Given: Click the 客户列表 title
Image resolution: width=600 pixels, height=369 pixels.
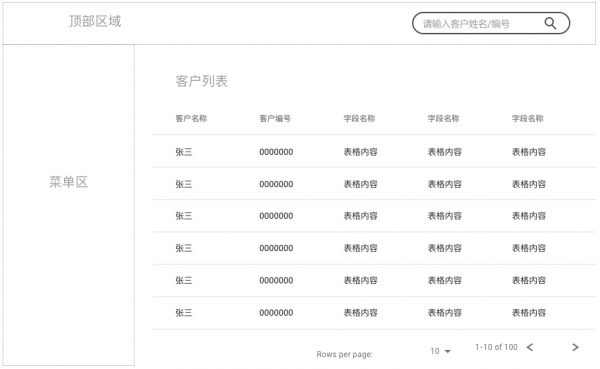Looking at the screenshot, I should coord(201,81).
